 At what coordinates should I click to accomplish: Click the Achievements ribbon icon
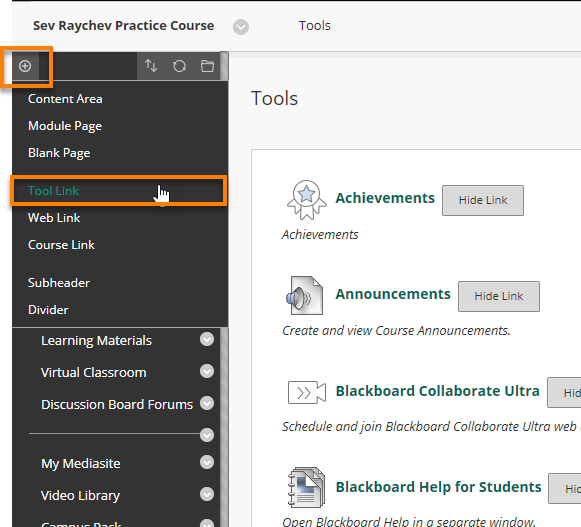coord(307,200)
